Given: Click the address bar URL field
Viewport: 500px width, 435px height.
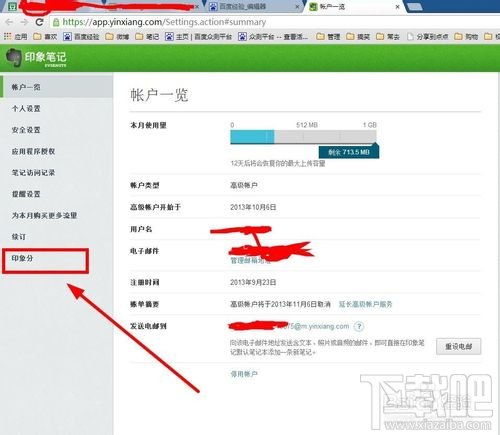Looking at the screenshot, I should pyautogui.click(x=273, y=22).
